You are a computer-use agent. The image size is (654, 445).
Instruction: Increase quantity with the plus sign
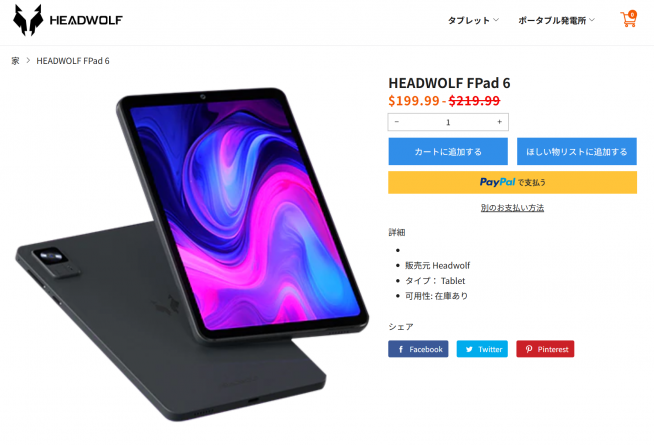point(499,122)
